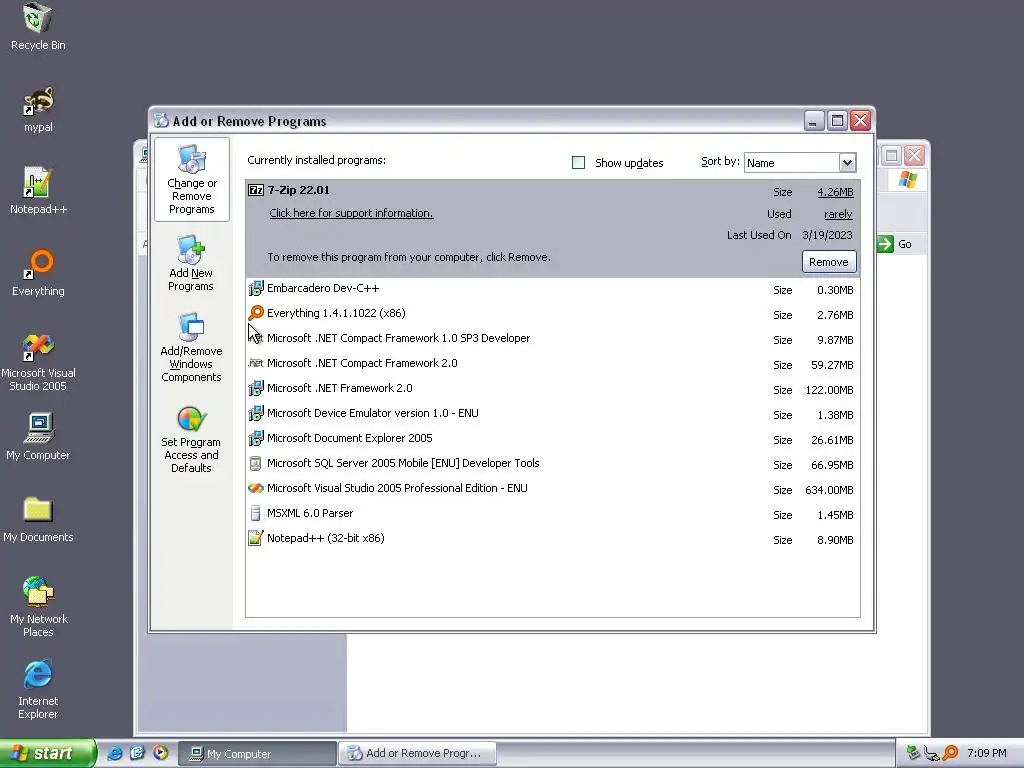Select Notepad++ desktop shortcut
Viewport: 1024px width, 768px height.
click(x=38, y=191)
